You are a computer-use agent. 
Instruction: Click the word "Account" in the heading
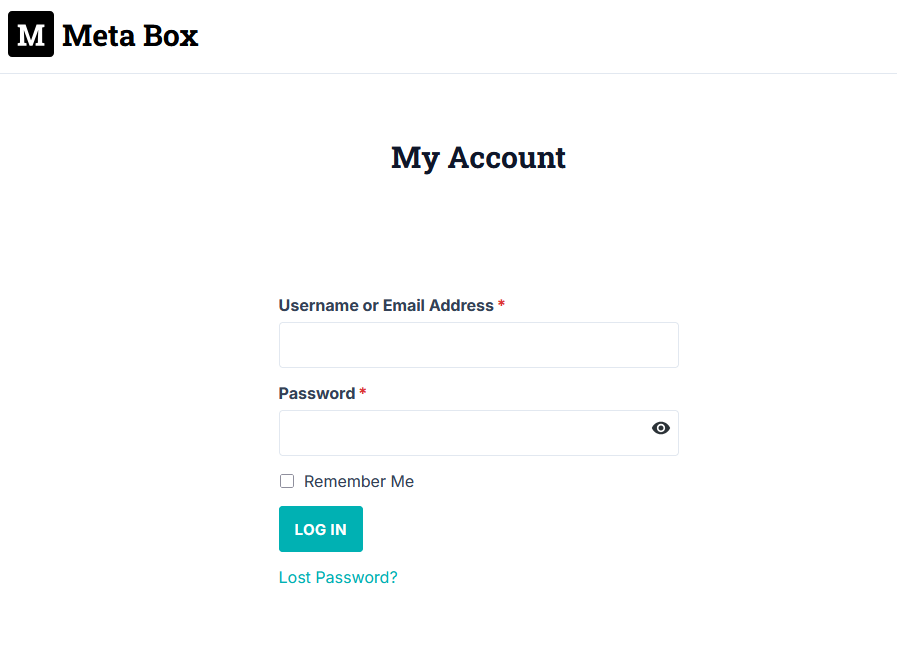tap(506, 158)
